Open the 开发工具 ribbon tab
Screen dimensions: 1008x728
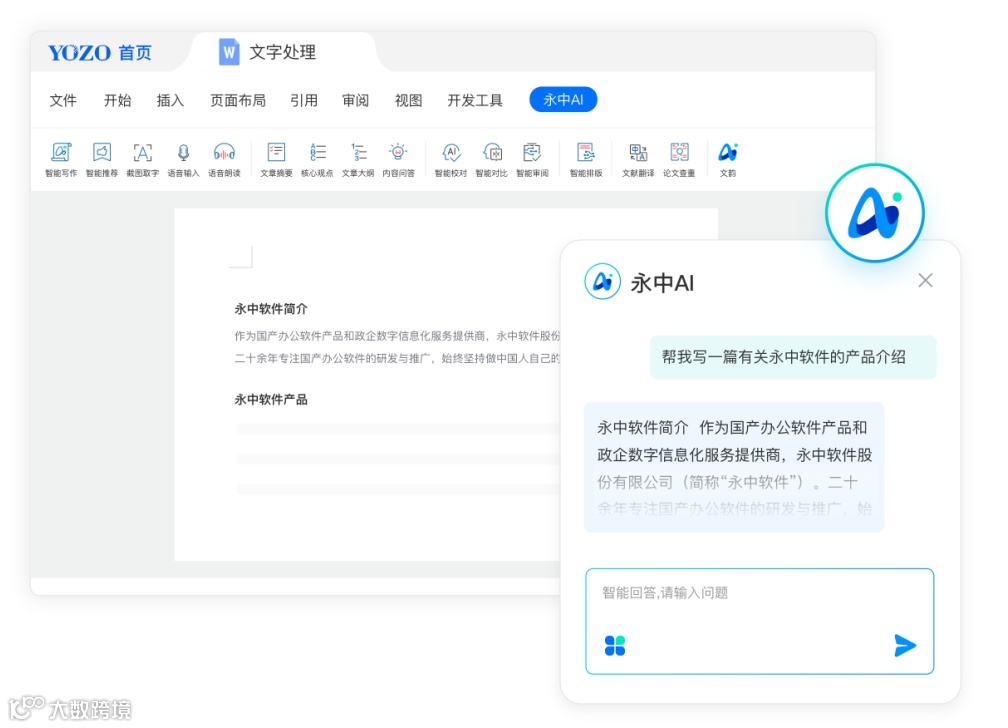point(475,100)
